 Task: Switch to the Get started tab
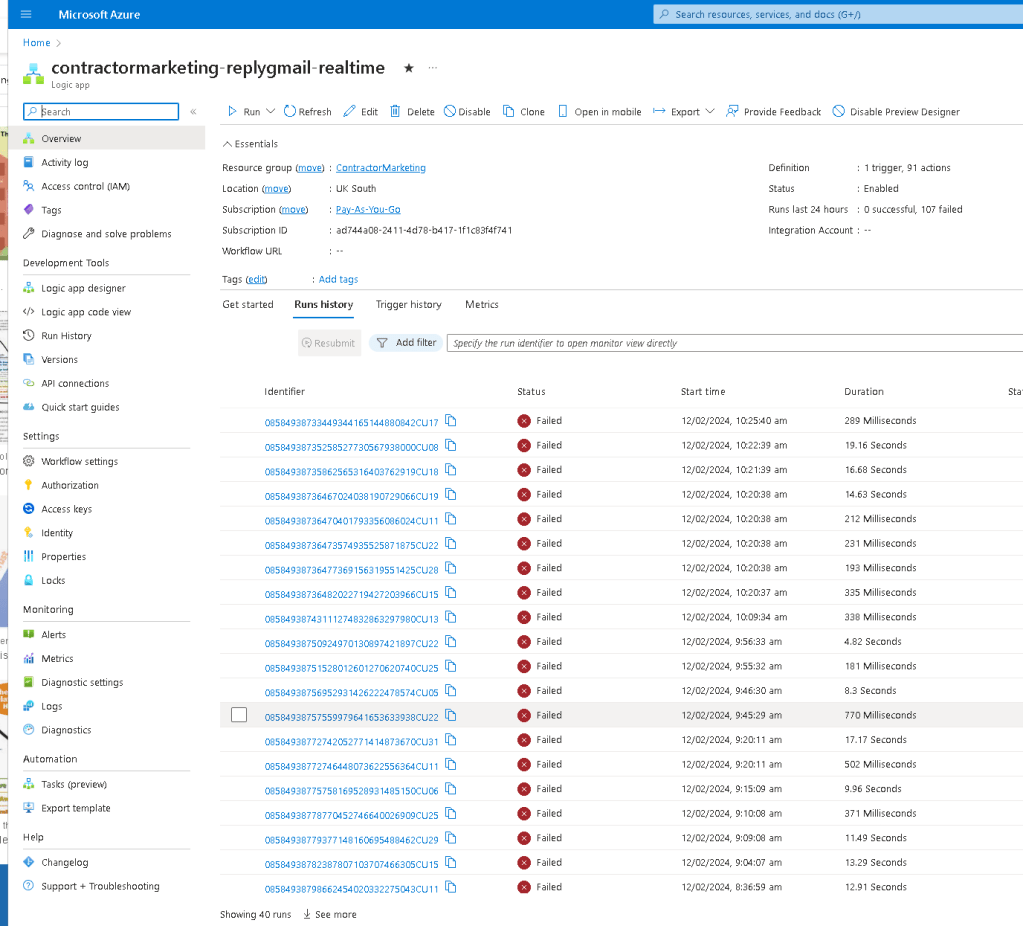(x=248, y=304)
